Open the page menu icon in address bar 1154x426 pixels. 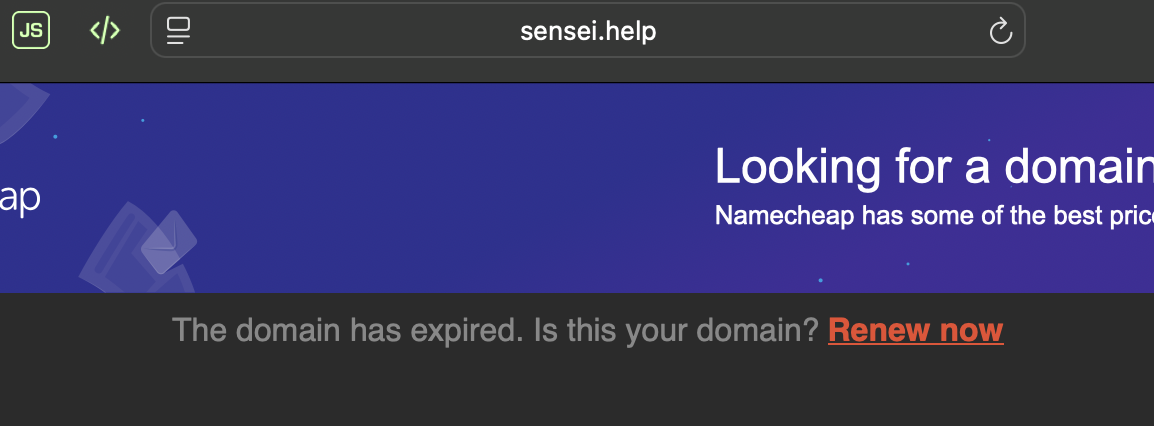click(178, 31)
